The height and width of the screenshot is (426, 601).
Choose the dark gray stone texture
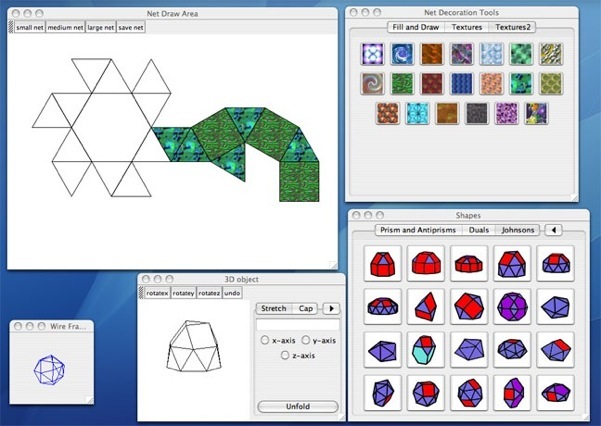[477, 113]
